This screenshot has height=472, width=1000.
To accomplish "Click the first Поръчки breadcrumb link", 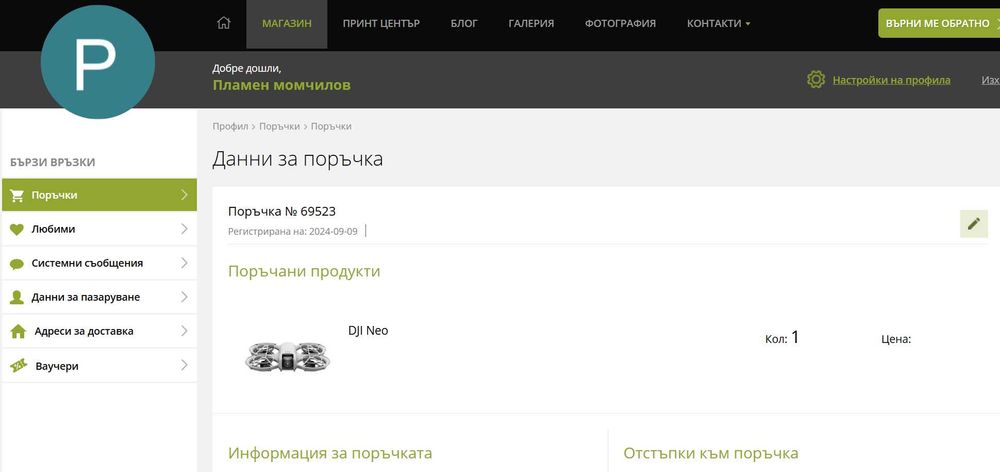I will click(279, 126).
